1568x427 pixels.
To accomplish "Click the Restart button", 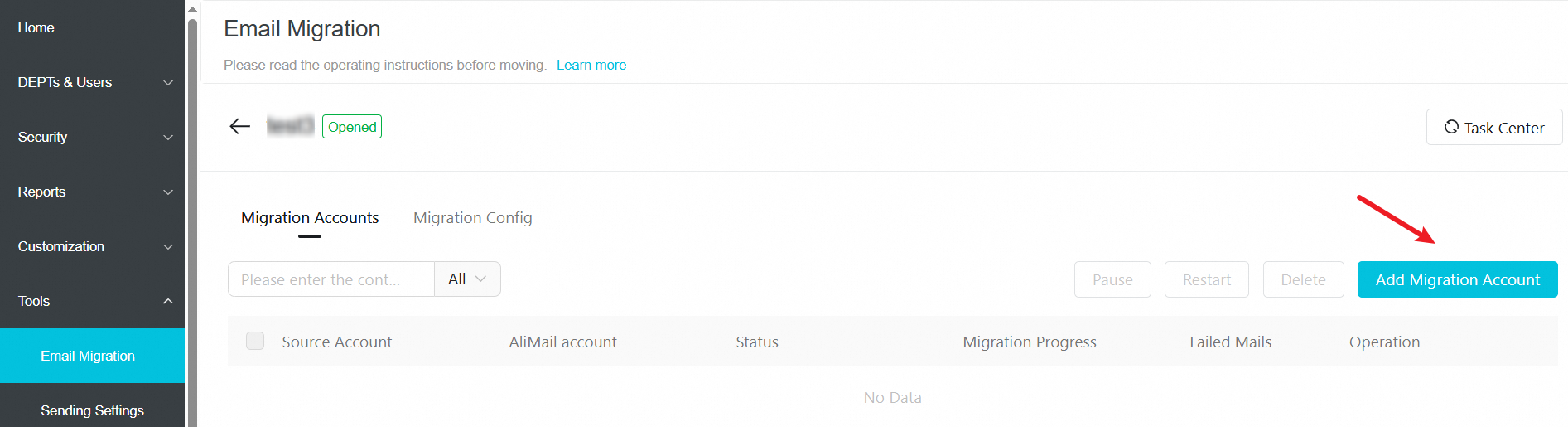I will point(1206,279).
